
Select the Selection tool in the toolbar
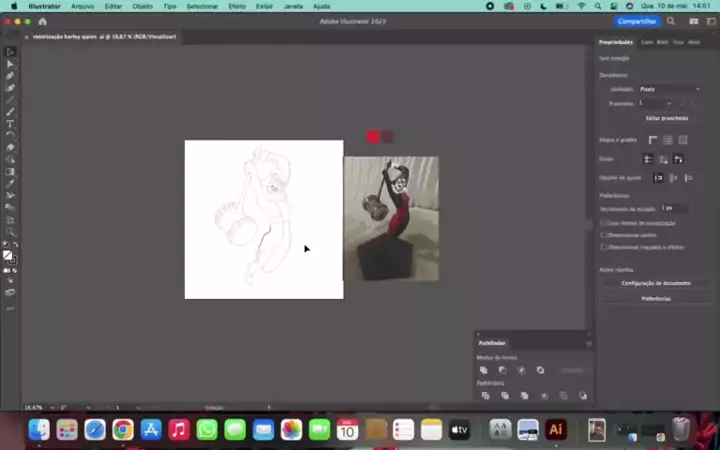click(10, 52)
